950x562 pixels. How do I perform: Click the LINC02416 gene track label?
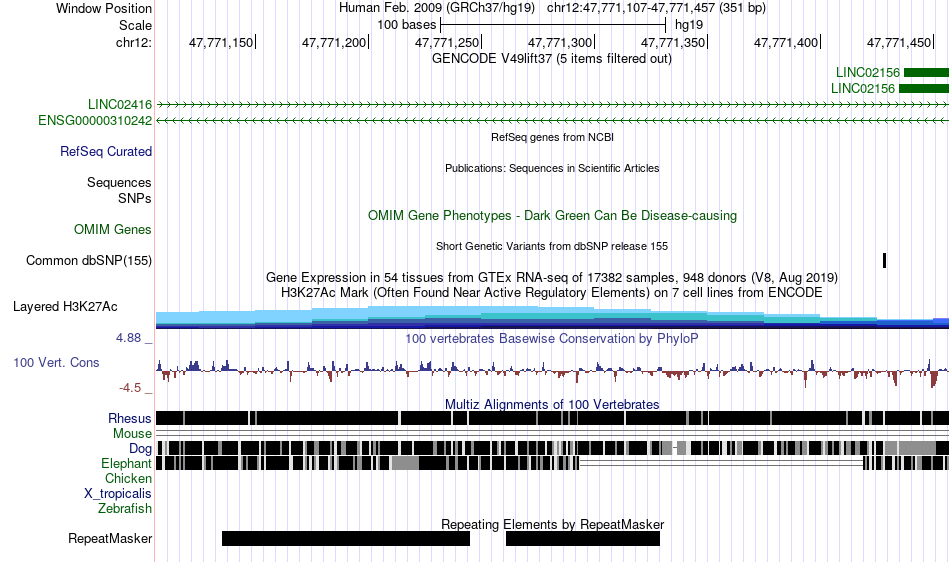120,105
